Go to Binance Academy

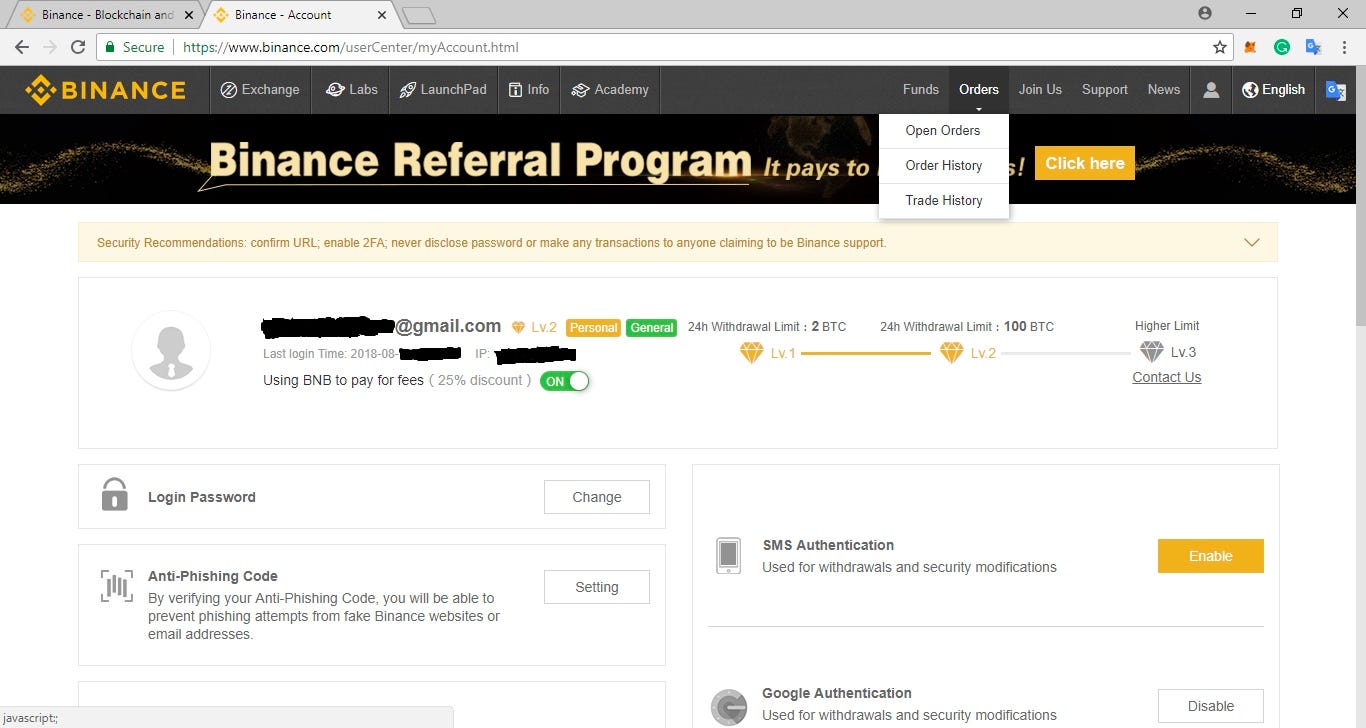(610, 90)
